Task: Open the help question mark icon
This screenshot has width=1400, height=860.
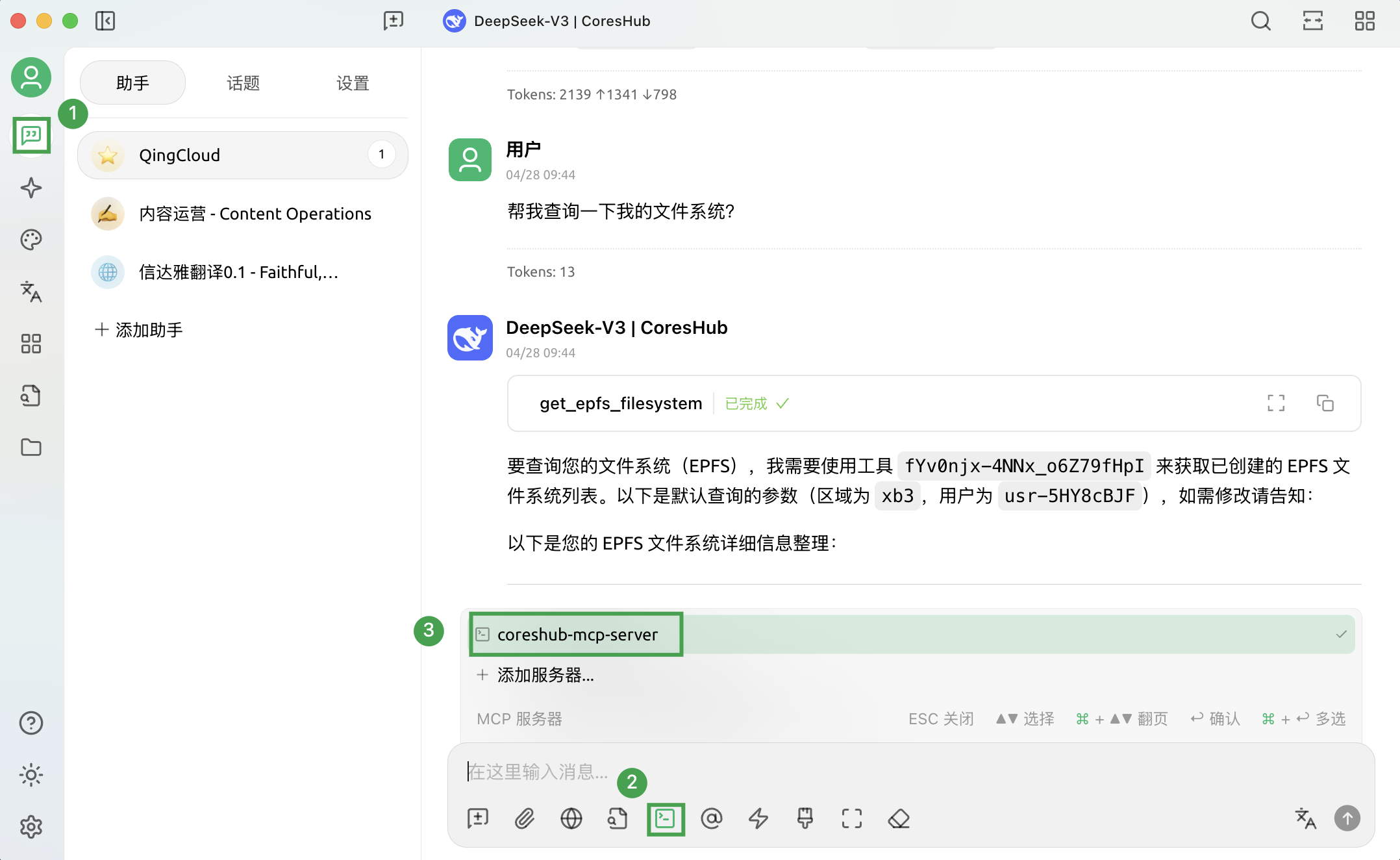Action: pyautogui.click(x=31, y=723)
